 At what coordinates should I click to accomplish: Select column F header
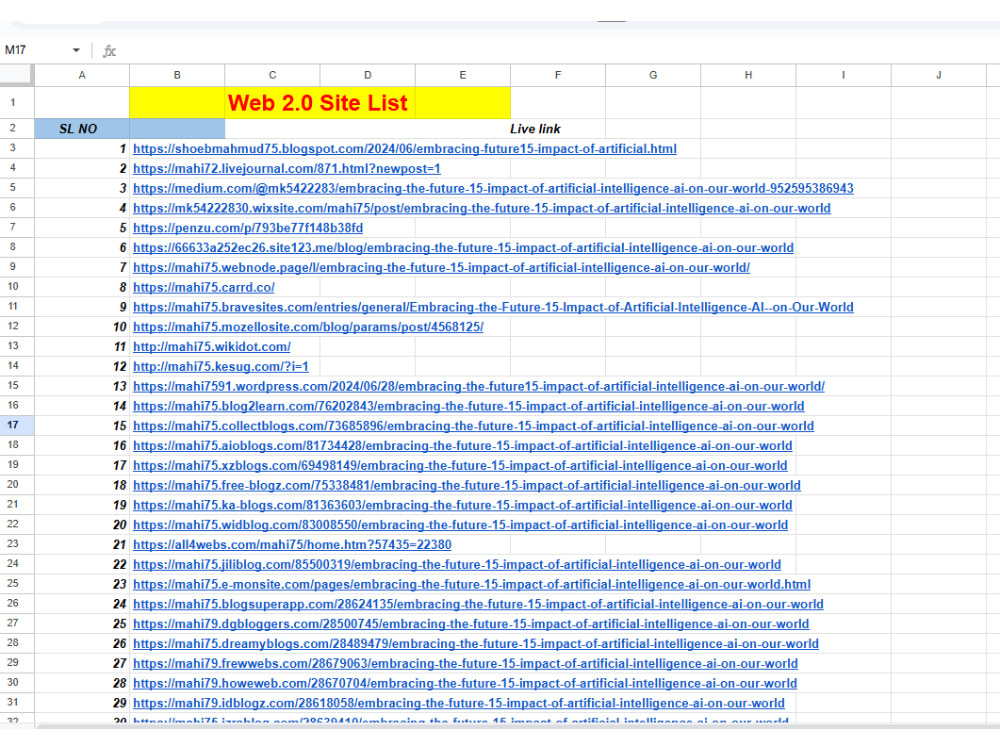(x=557, y=75)
